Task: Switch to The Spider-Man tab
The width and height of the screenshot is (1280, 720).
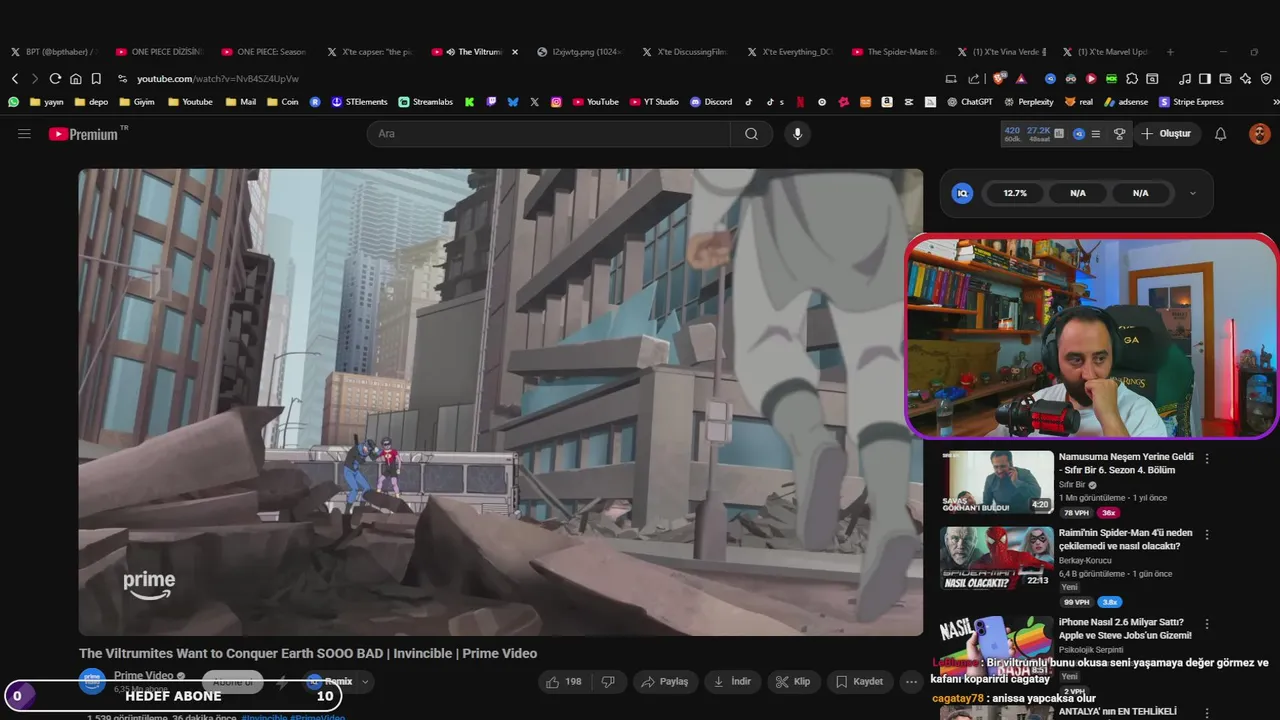Action: 897,52
